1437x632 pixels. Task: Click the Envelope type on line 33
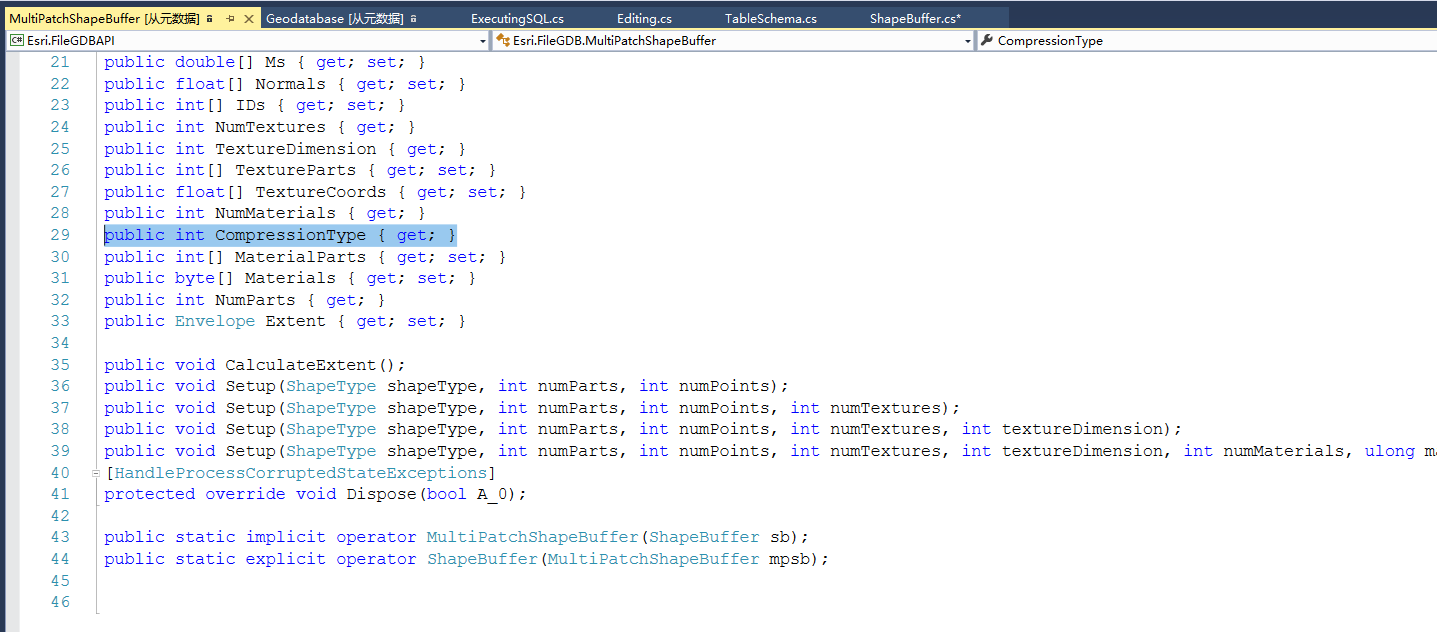click(215, 321)
